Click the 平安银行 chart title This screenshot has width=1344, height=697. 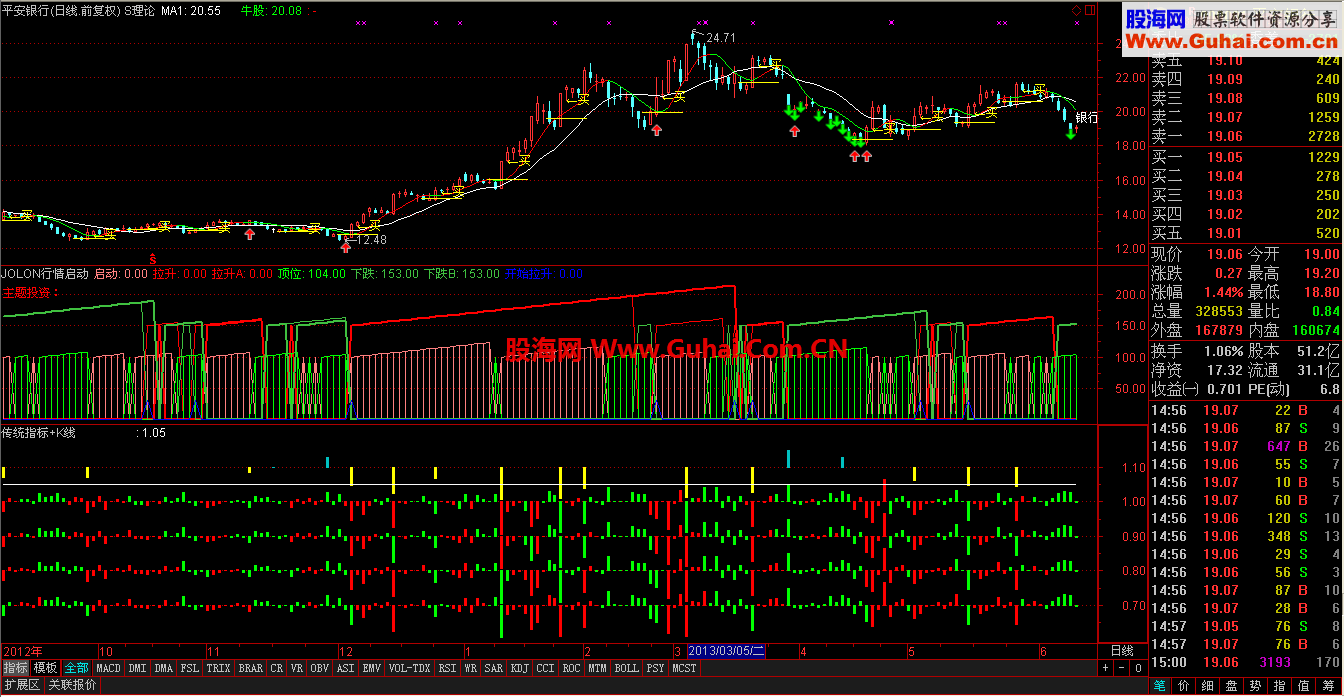coord(25,10)
